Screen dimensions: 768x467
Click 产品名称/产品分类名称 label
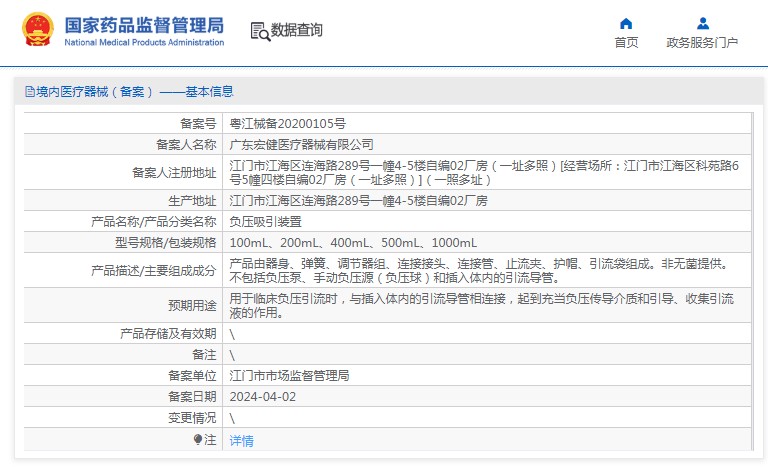(x=153, y=221)
